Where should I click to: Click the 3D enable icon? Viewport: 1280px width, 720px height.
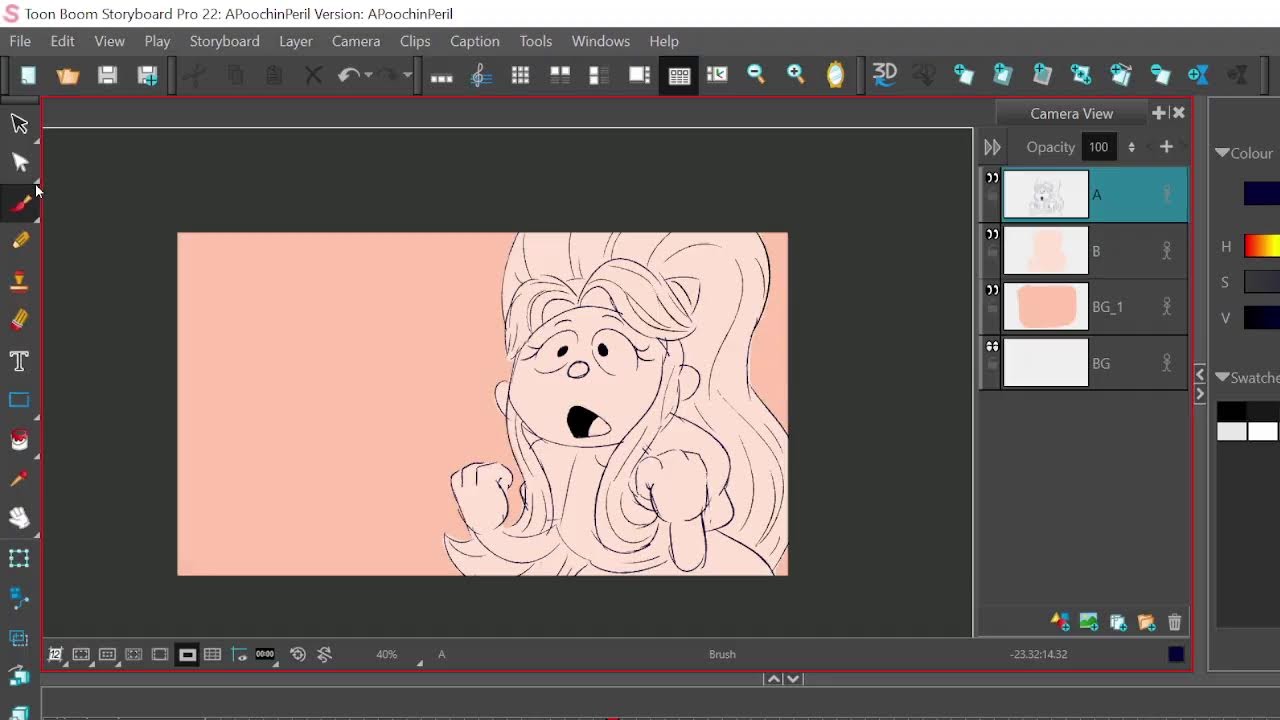[885, 75]
